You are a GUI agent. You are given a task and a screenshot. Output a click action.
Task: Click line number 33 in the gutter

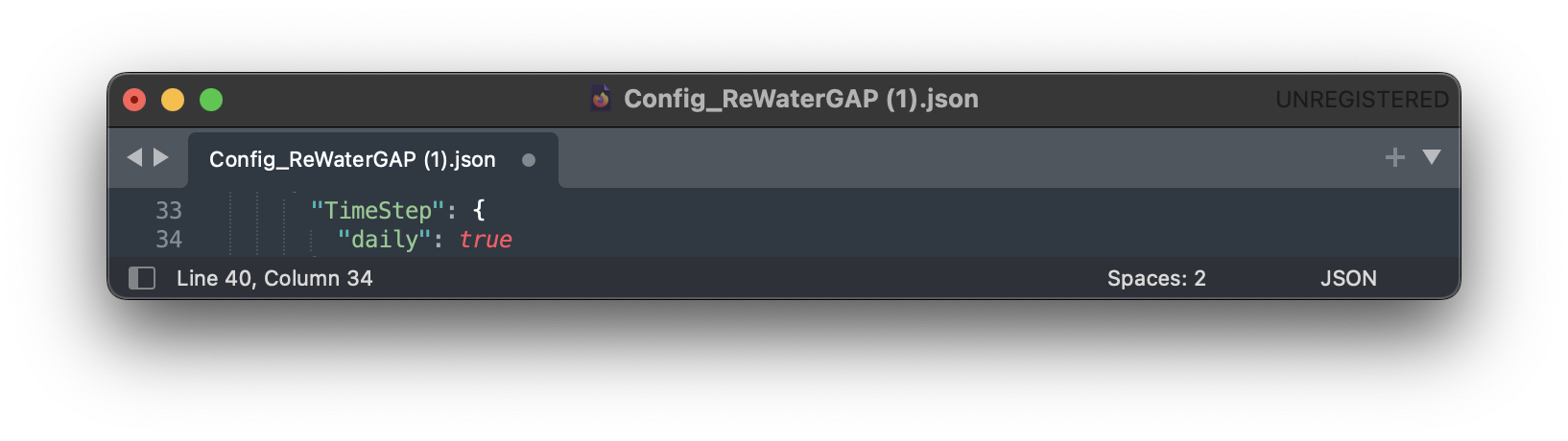click(169, 210)
